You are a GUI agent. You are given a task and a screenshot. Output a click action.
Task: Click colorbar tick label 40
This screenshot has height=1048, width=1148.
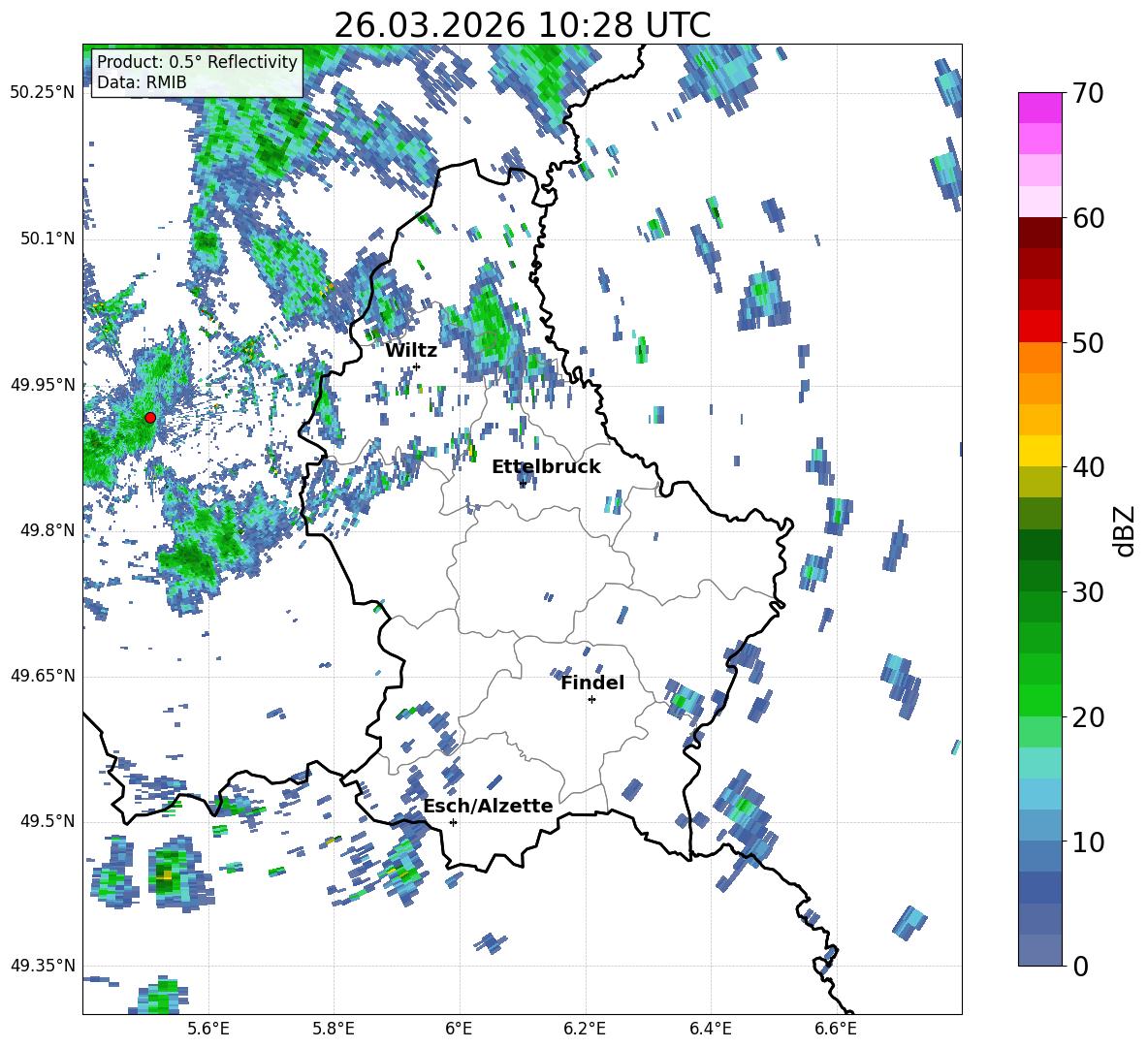[x=1088, y=467]
